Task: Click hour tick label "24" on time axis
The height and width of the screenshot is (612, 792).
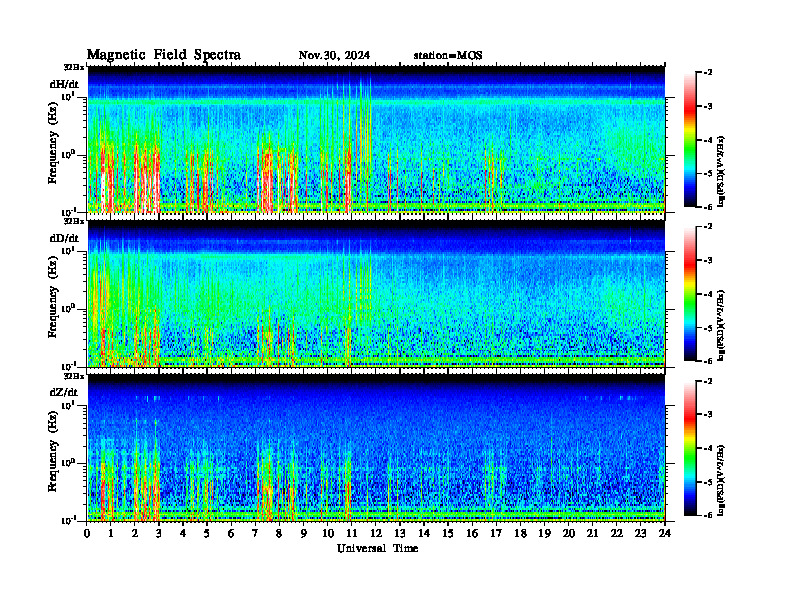Action: point(665,534)
